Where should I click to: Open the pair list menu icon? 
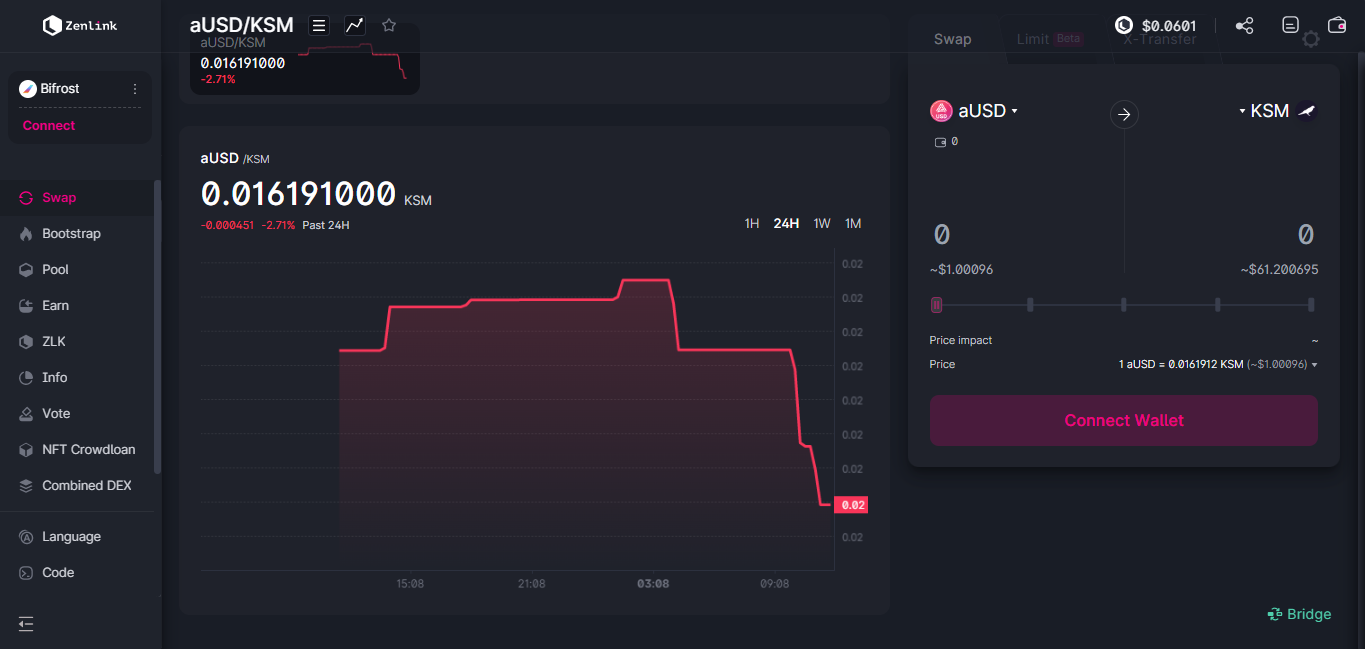click(x=319, y=25)
